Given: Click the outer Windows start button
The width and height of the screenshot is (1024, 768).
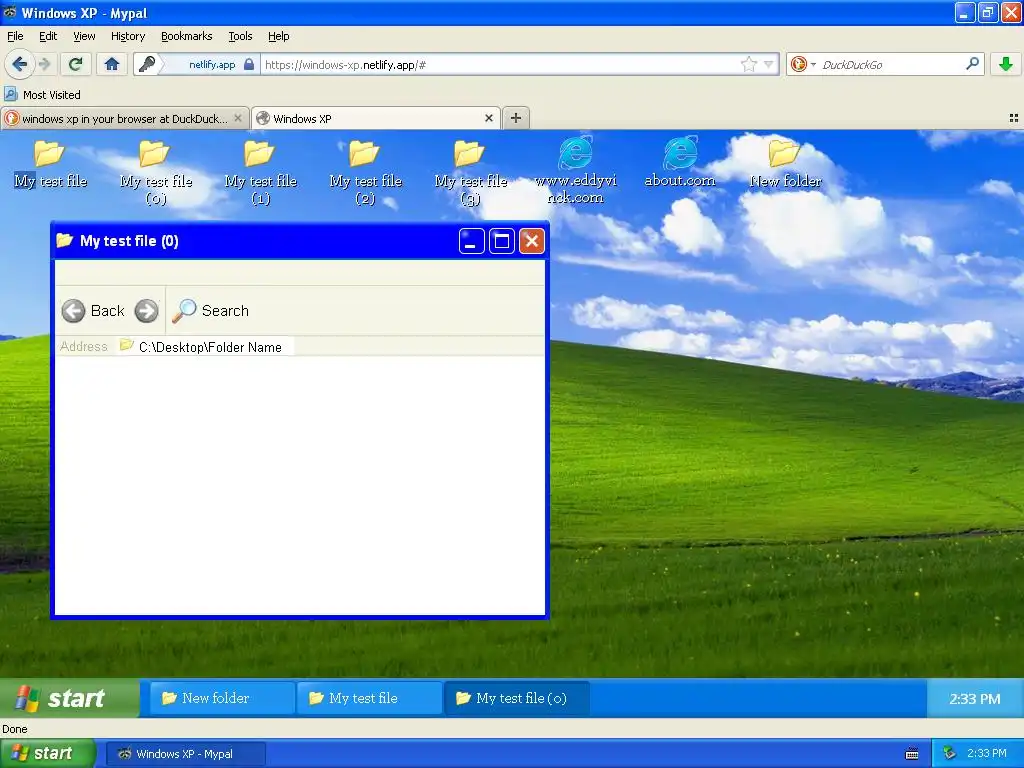Looking at the screenshot, I should (48, 753).
